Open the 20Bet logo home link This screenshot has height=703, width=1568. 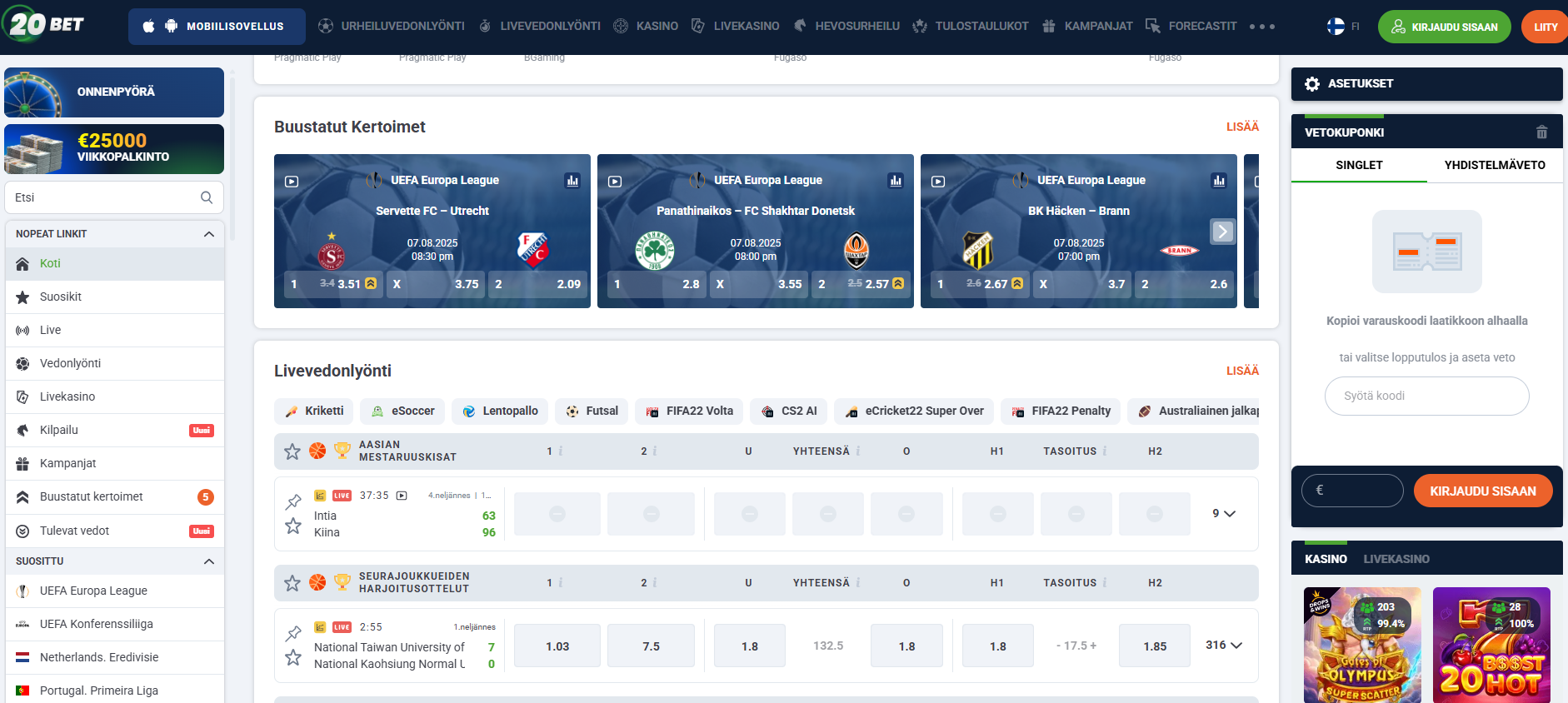(43, 24)
